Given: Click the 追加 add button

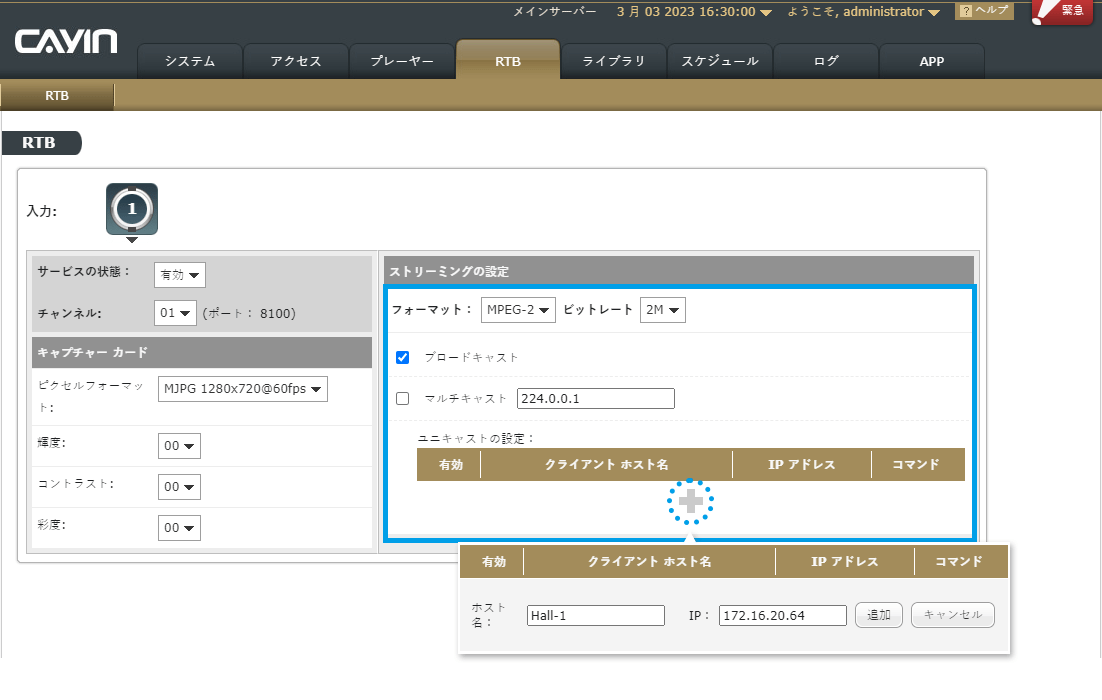Looking at the screenshot, I should point(879,615).
